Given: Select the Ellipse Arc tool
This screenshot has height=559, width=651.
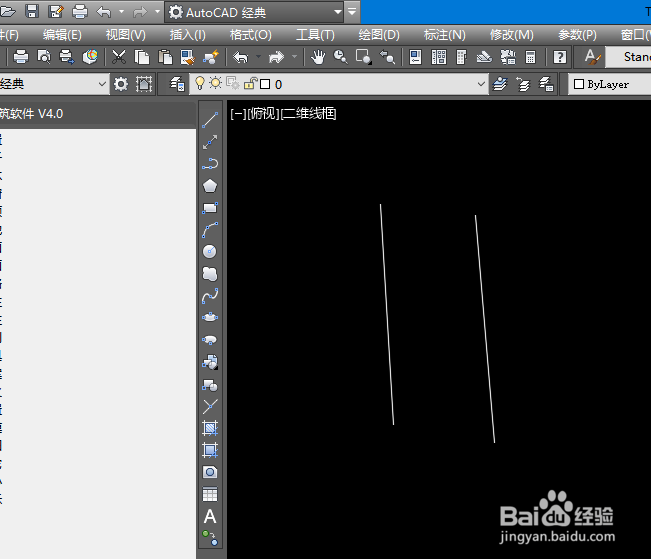Looking at the screenshot, I should [x=210, y=340].
